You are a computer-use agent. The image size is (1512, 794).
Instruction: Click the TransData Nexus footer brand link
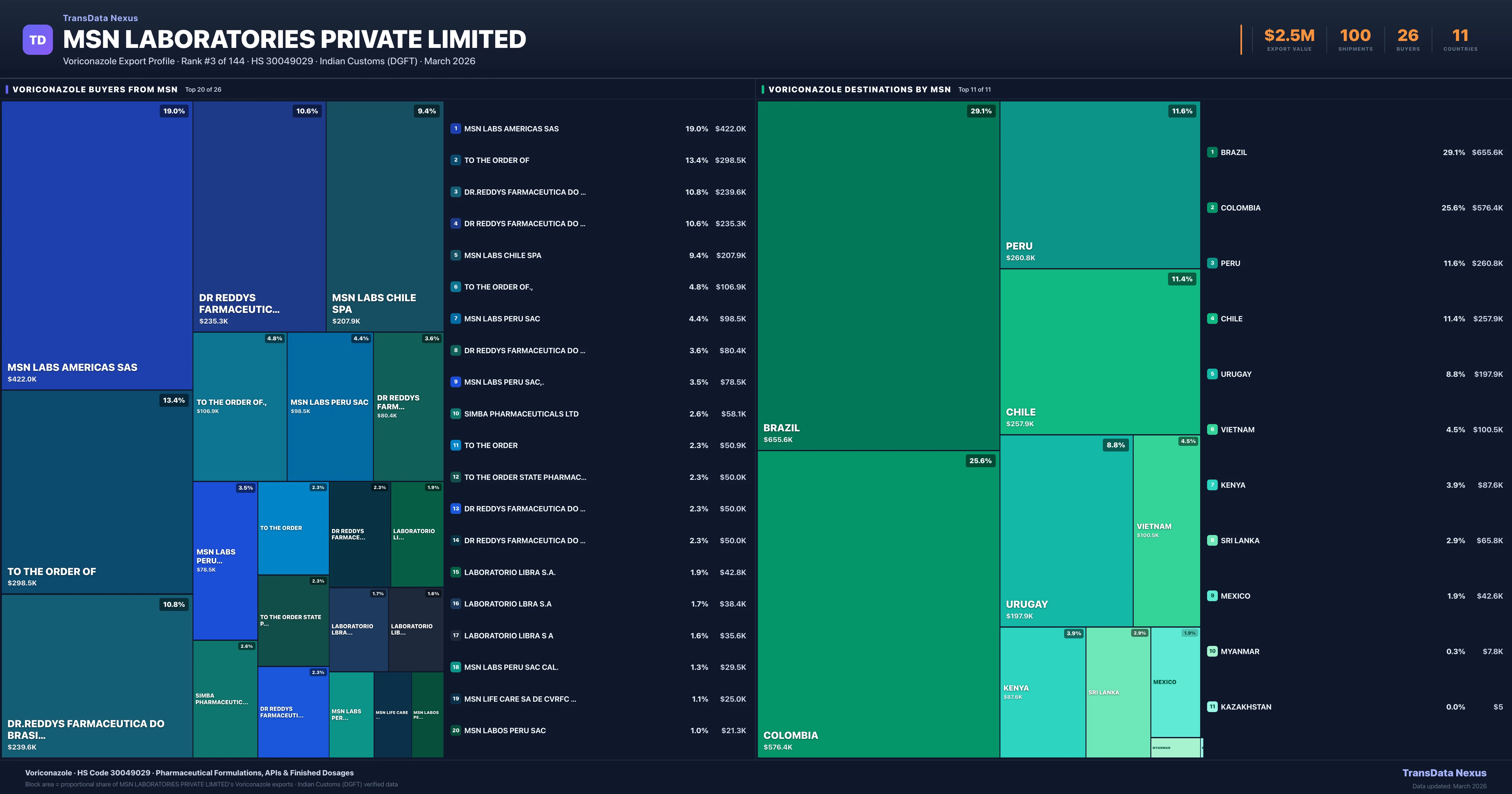point(1444,773)
